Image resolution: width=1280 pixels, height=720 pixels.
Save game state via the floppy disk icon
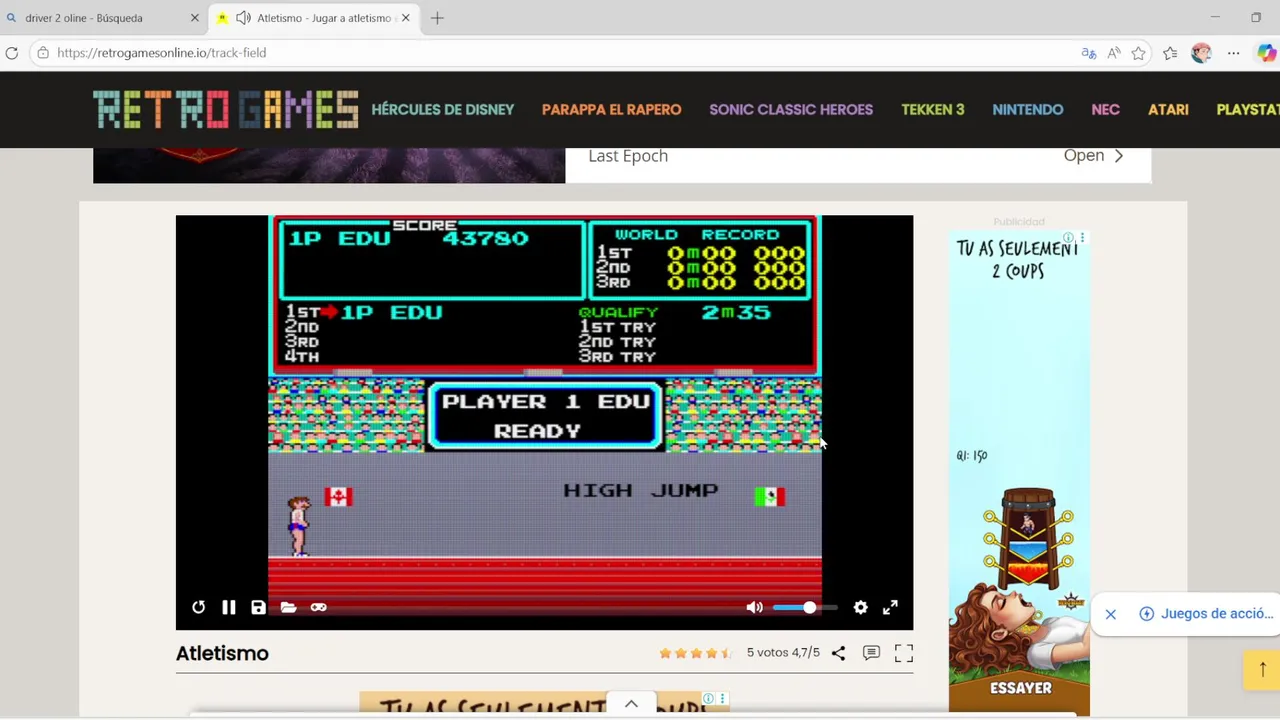258,607
